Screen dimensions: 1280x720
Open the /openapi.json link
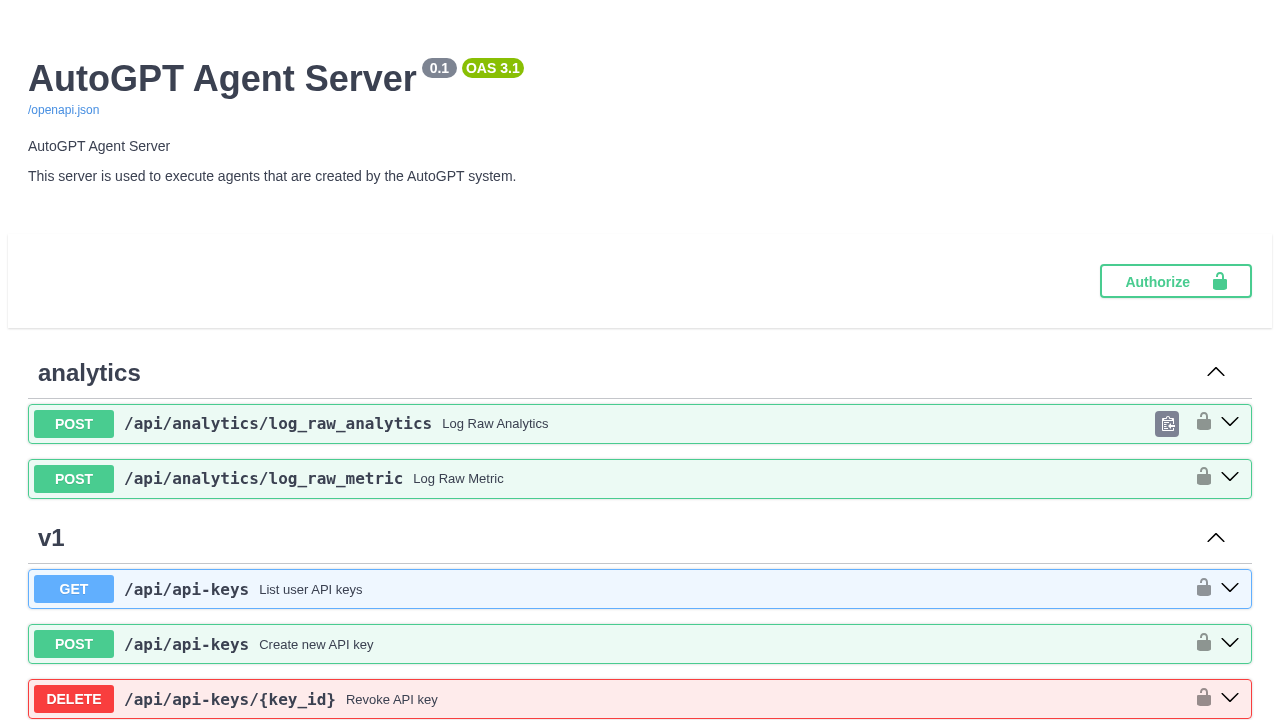pyautogui.click(x=63, y=110)
